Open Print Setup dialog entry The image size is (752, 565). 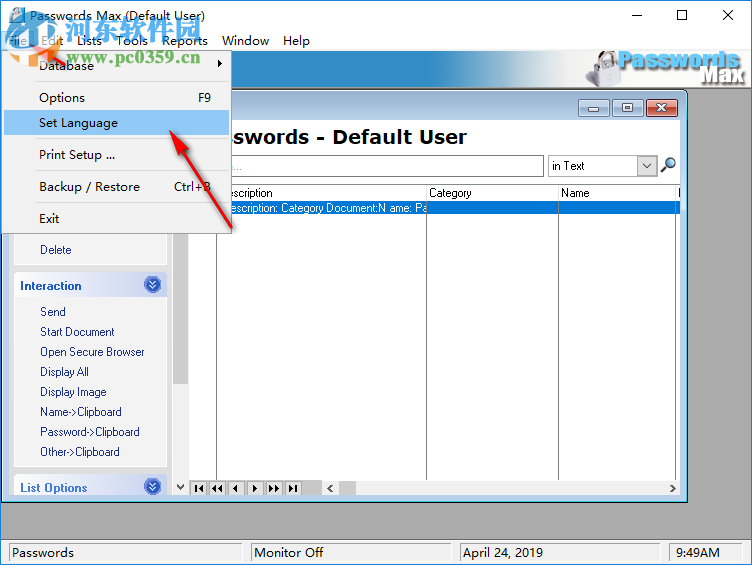(116, 155)
